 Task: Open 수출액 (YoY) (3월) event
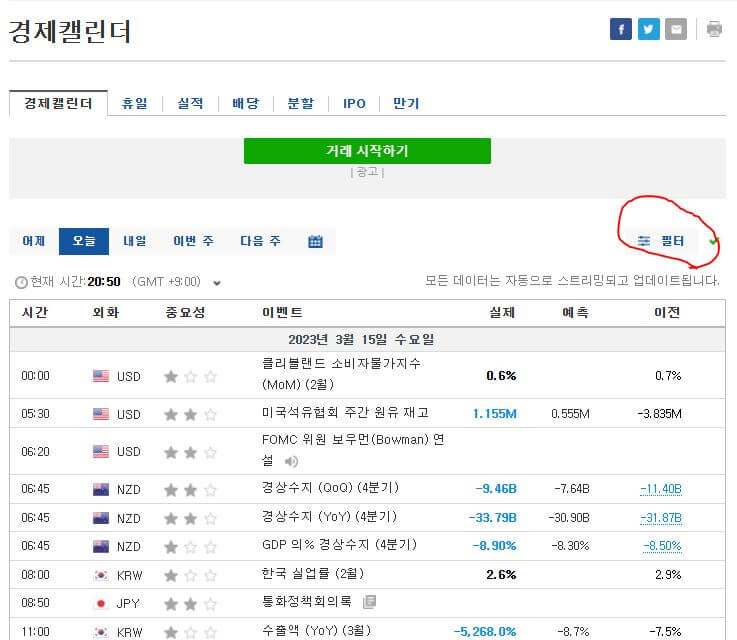pyautogui.click(x=316, y=631)
